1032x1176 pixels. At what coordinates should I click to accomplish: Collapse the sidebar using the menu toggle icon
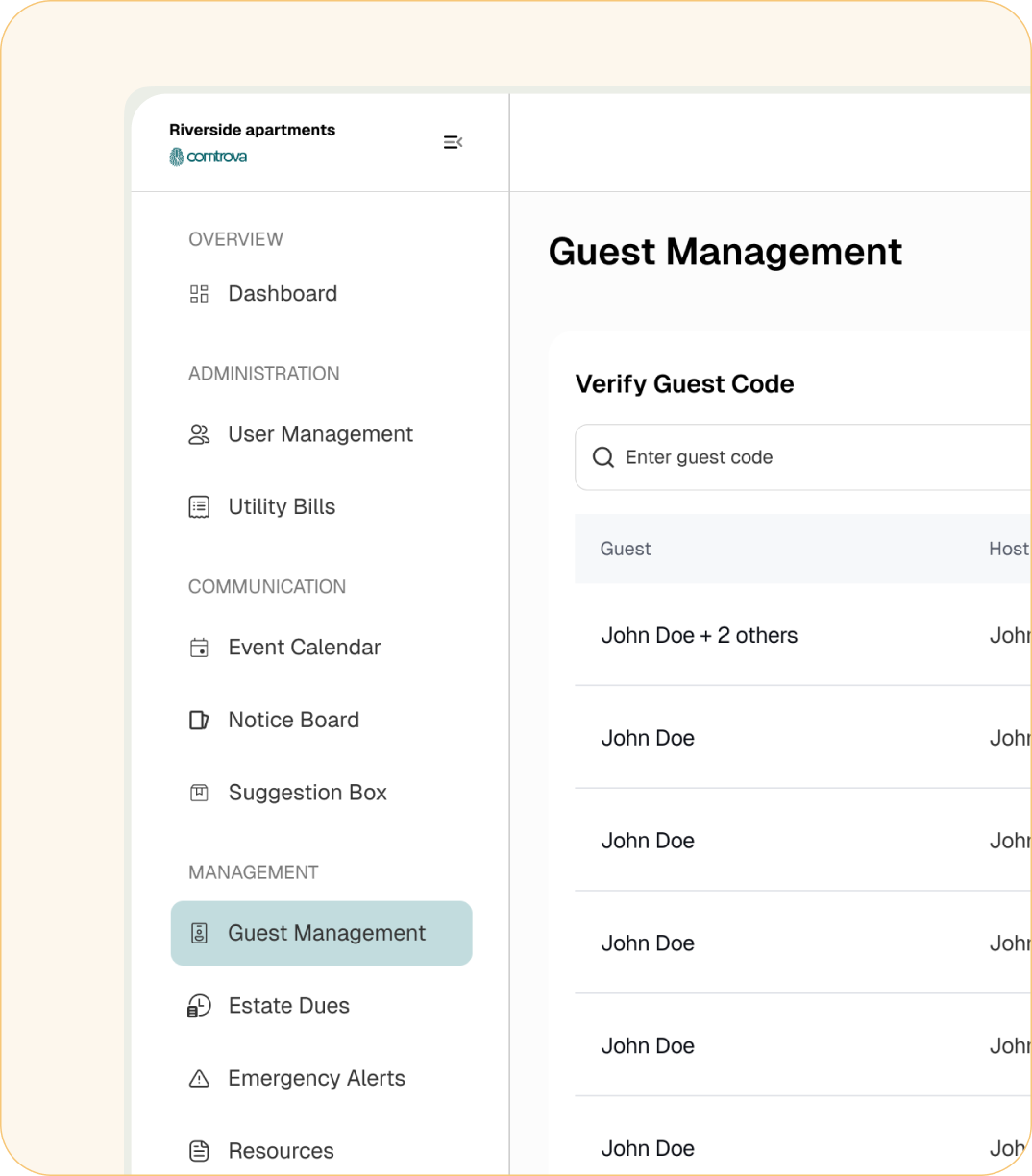click(453, 142)
